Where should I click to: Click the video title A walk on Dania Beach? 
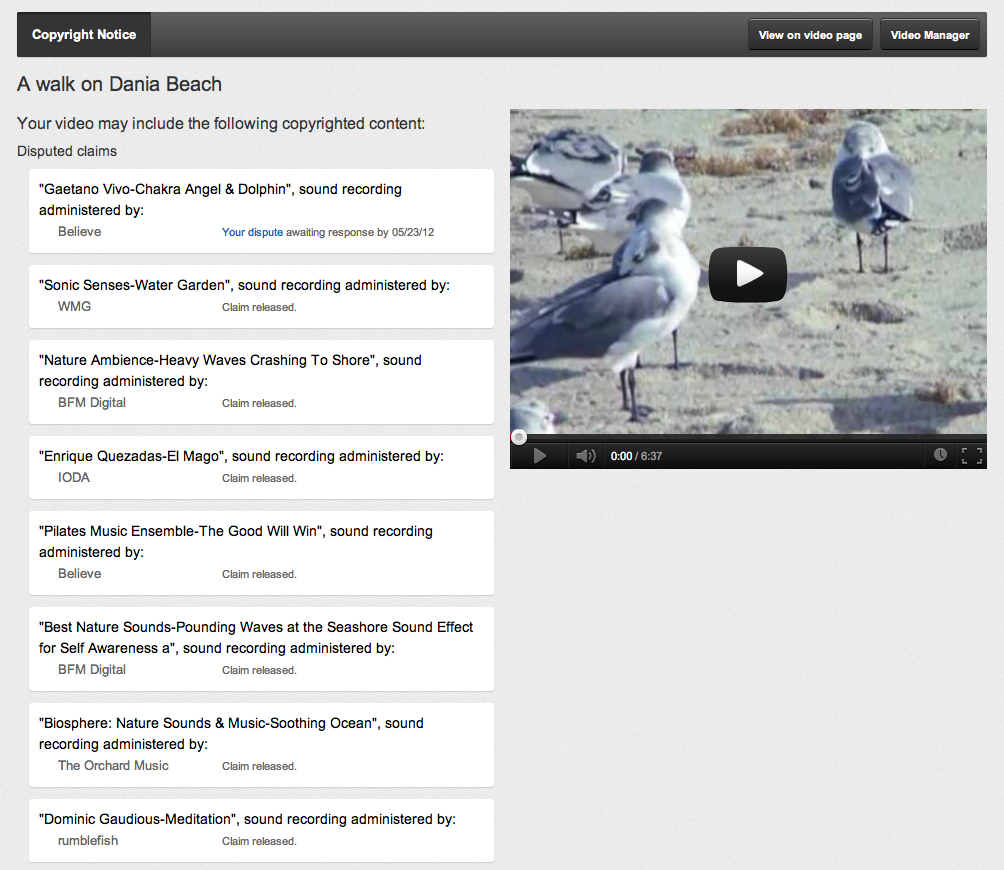click(x=120, y=84)
